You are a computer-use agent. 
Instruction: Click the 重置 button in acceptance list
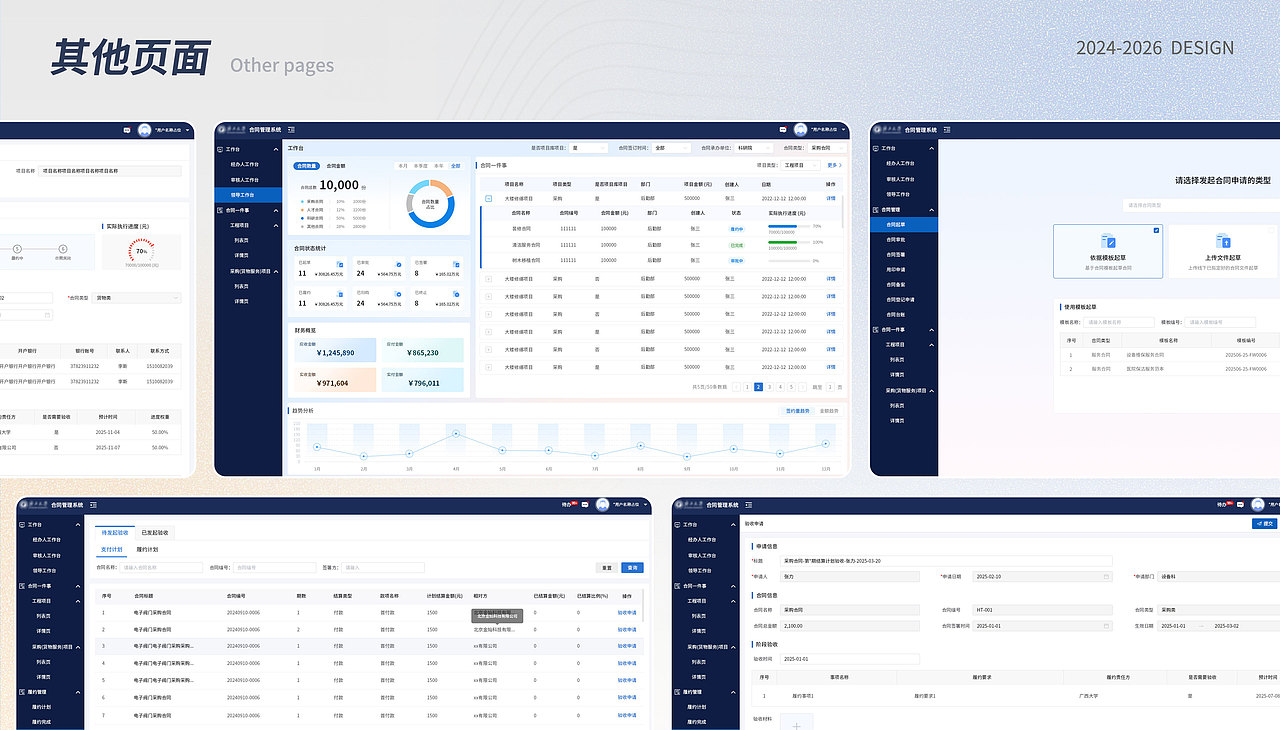606,567
